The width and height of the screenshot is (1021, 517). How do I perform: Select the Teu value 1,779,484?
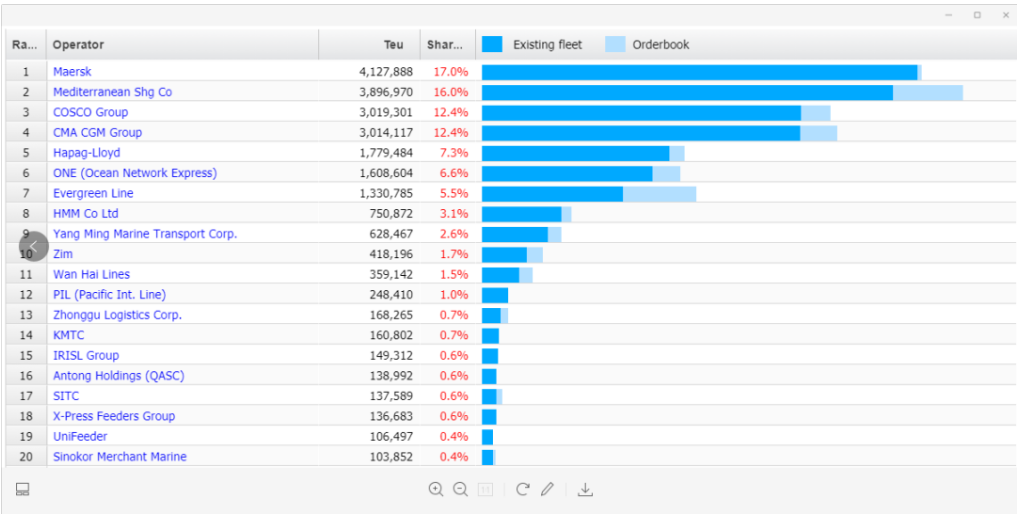385,152
